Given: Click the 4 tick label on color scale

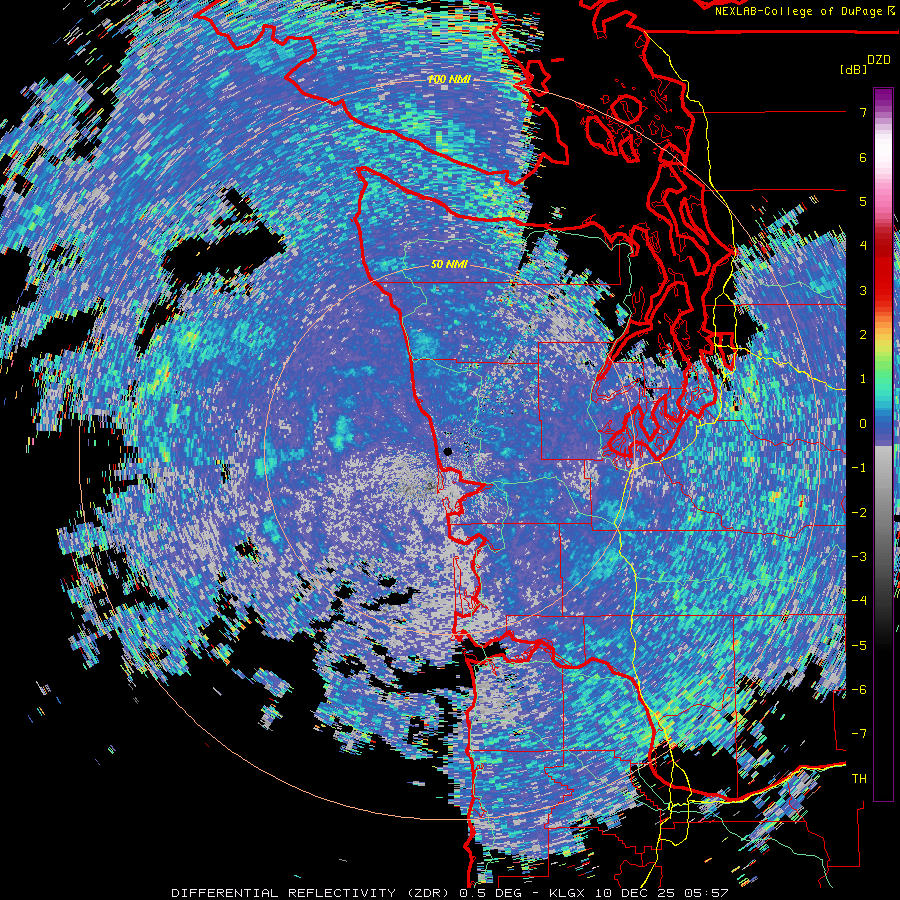Looking at the screenshot, I should pos(863,246).
